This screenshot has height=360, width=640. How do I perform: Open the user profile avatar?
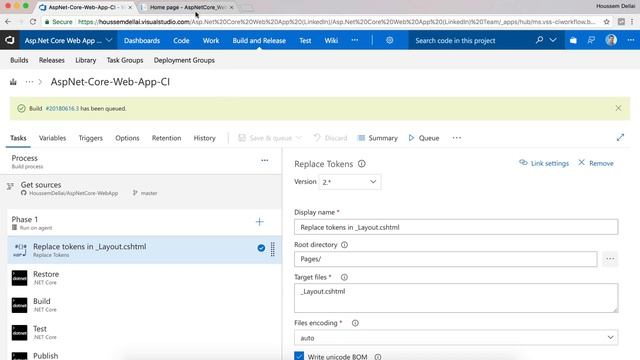click(x=611, y=40)
